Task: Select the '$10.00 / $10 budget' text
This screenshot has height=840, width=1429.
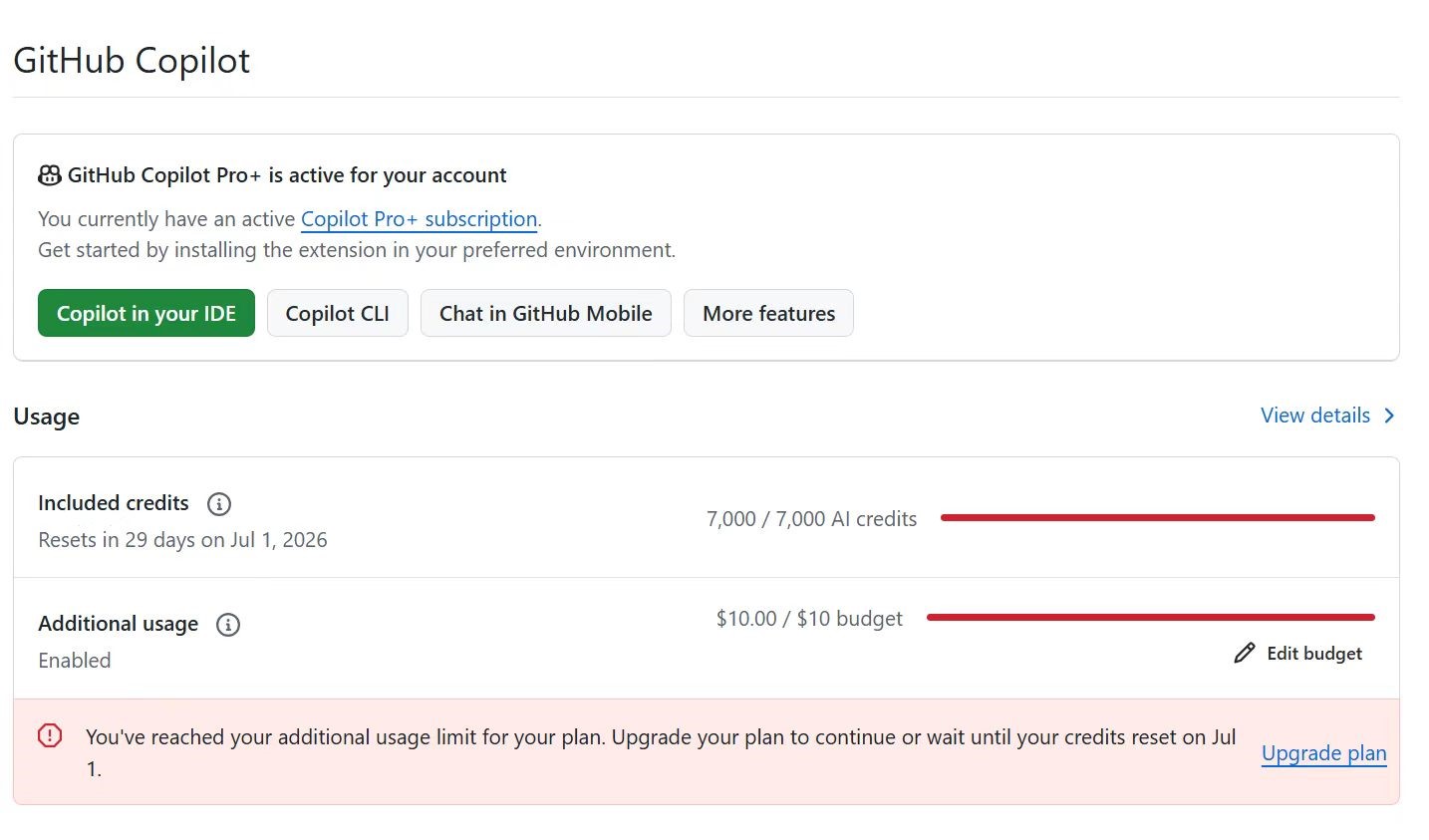Action: coord(809,619)
